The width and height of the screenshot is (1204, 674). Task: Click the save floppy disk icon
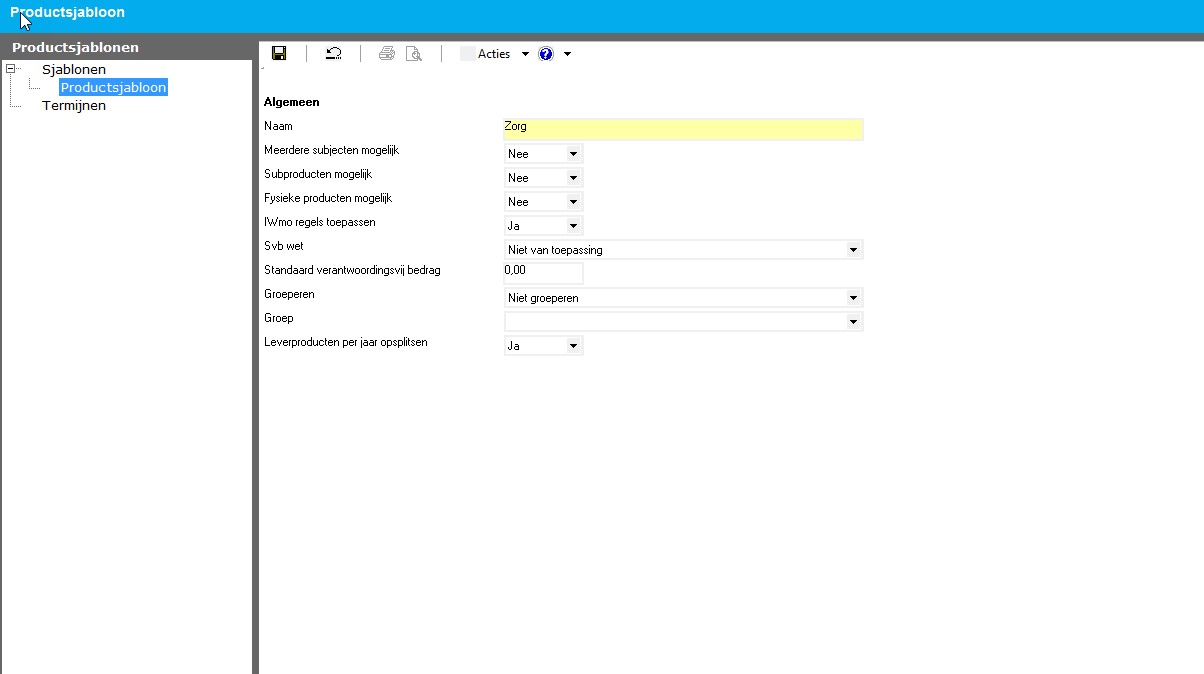click(279, 54)
